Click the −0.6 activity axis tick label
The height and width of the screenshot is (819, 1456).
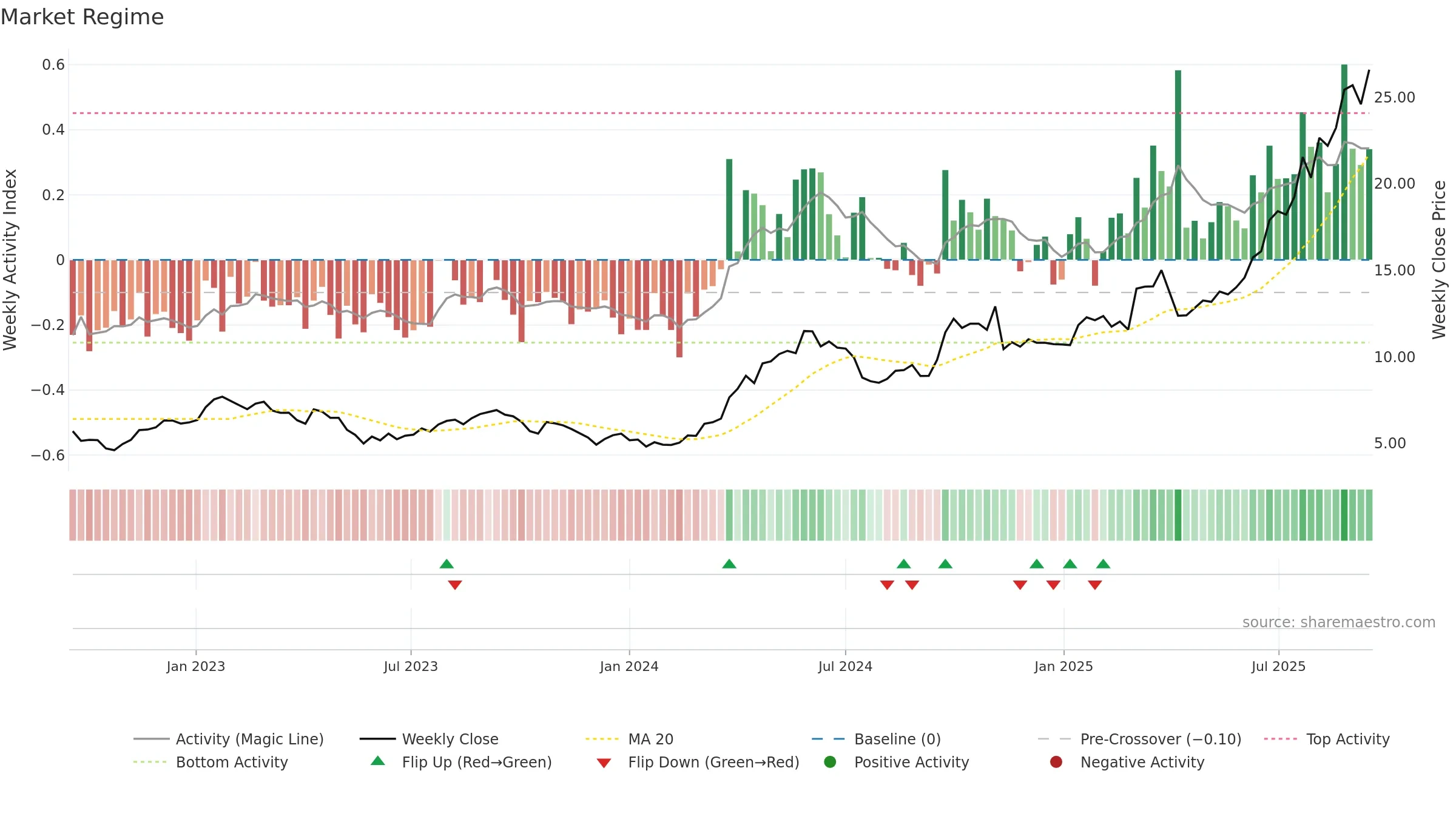coord(48,456)
